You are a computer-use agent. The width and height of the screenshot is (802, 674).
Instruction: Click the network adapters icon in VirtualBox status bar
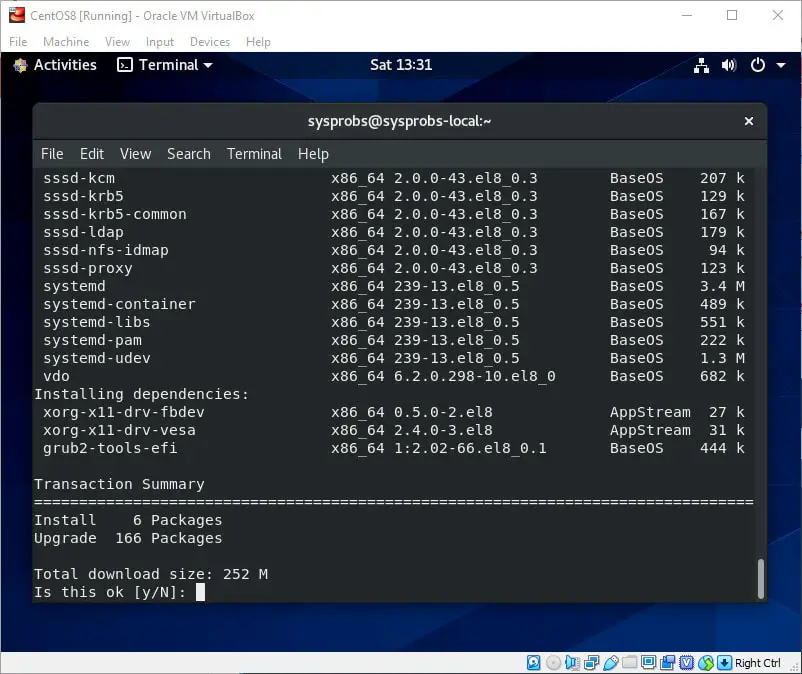point(591,663)
